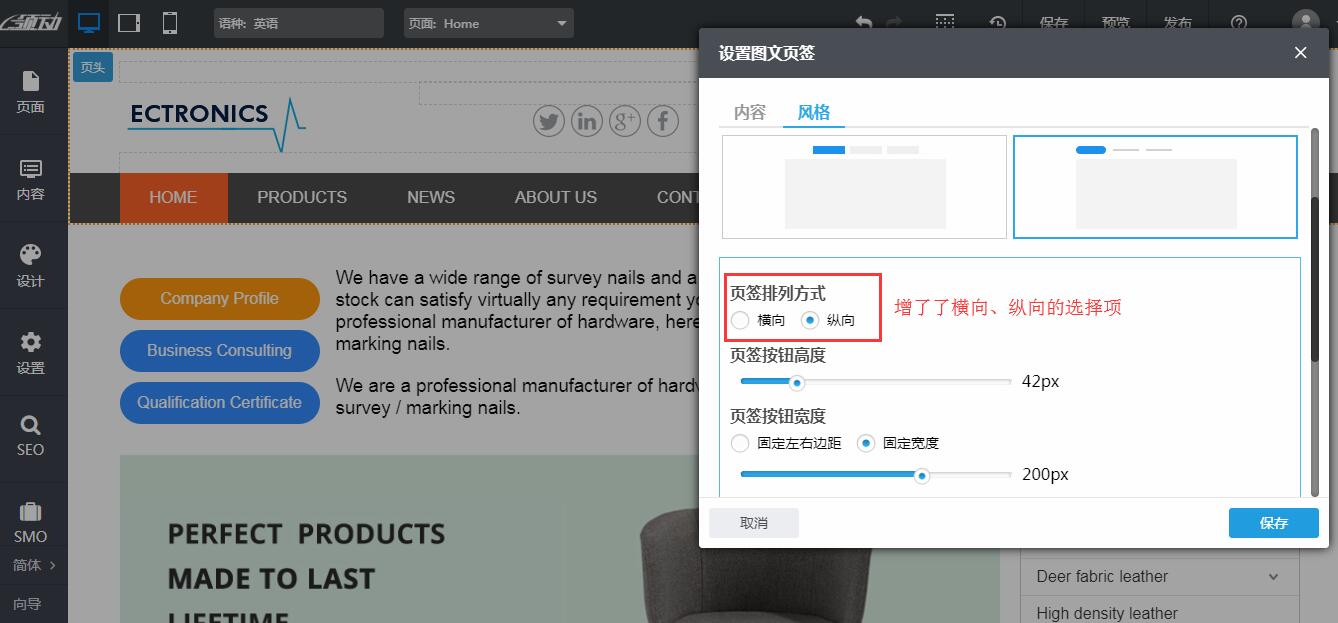Click the 保存 button in the dialog
1338x623 pixels.
[1273, 522]
